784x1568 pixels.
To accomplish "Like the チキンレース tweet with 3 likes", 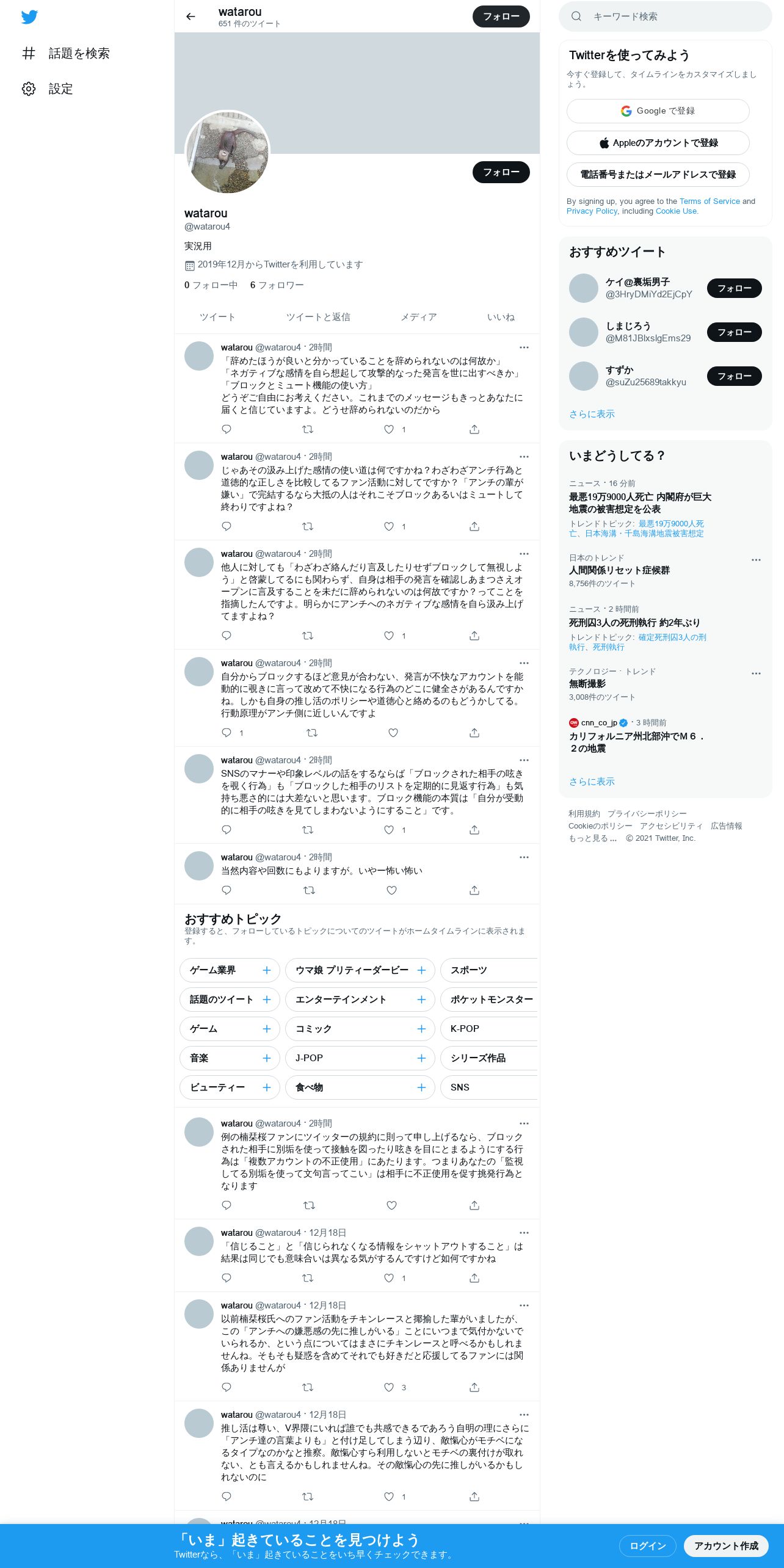I will 389,1387.
